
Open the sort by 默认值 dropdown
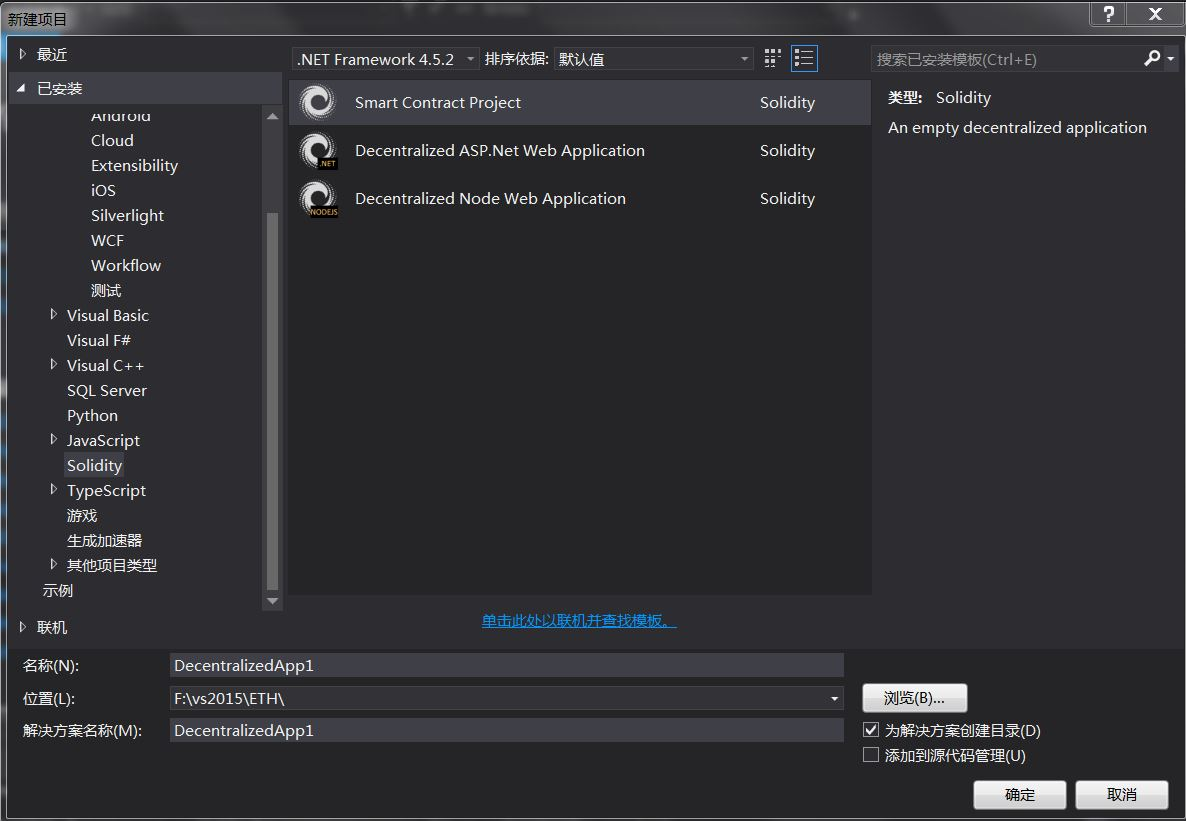pos(654,59)
